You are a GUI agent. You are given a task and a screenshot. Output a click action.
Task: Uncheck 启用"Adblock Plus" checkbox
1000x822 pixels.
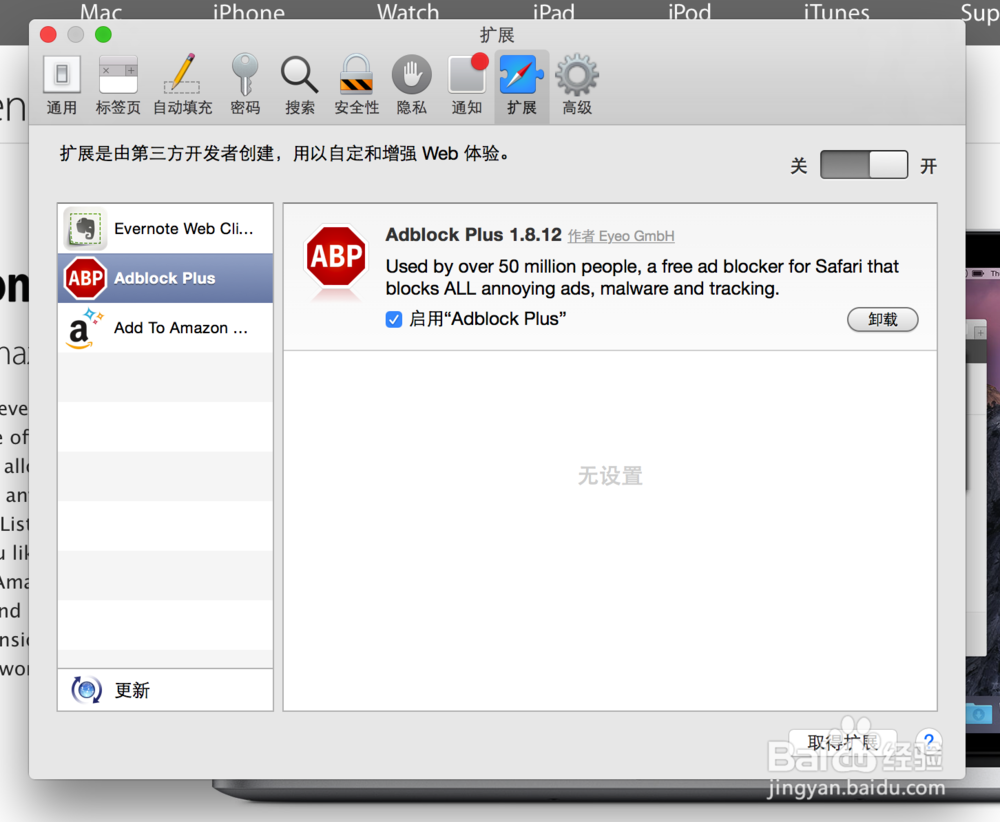pos(393,319)
